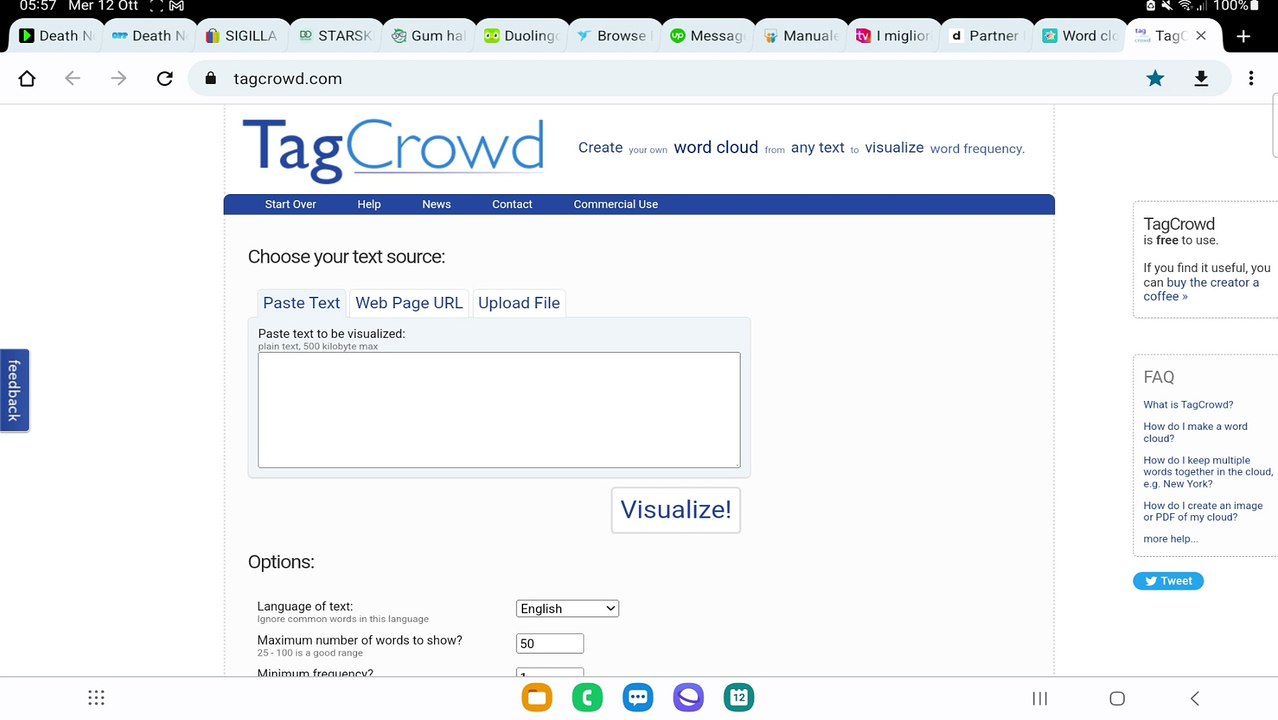Go forward with the forward arrow
1278x720 pixels.
click(119, 78)
